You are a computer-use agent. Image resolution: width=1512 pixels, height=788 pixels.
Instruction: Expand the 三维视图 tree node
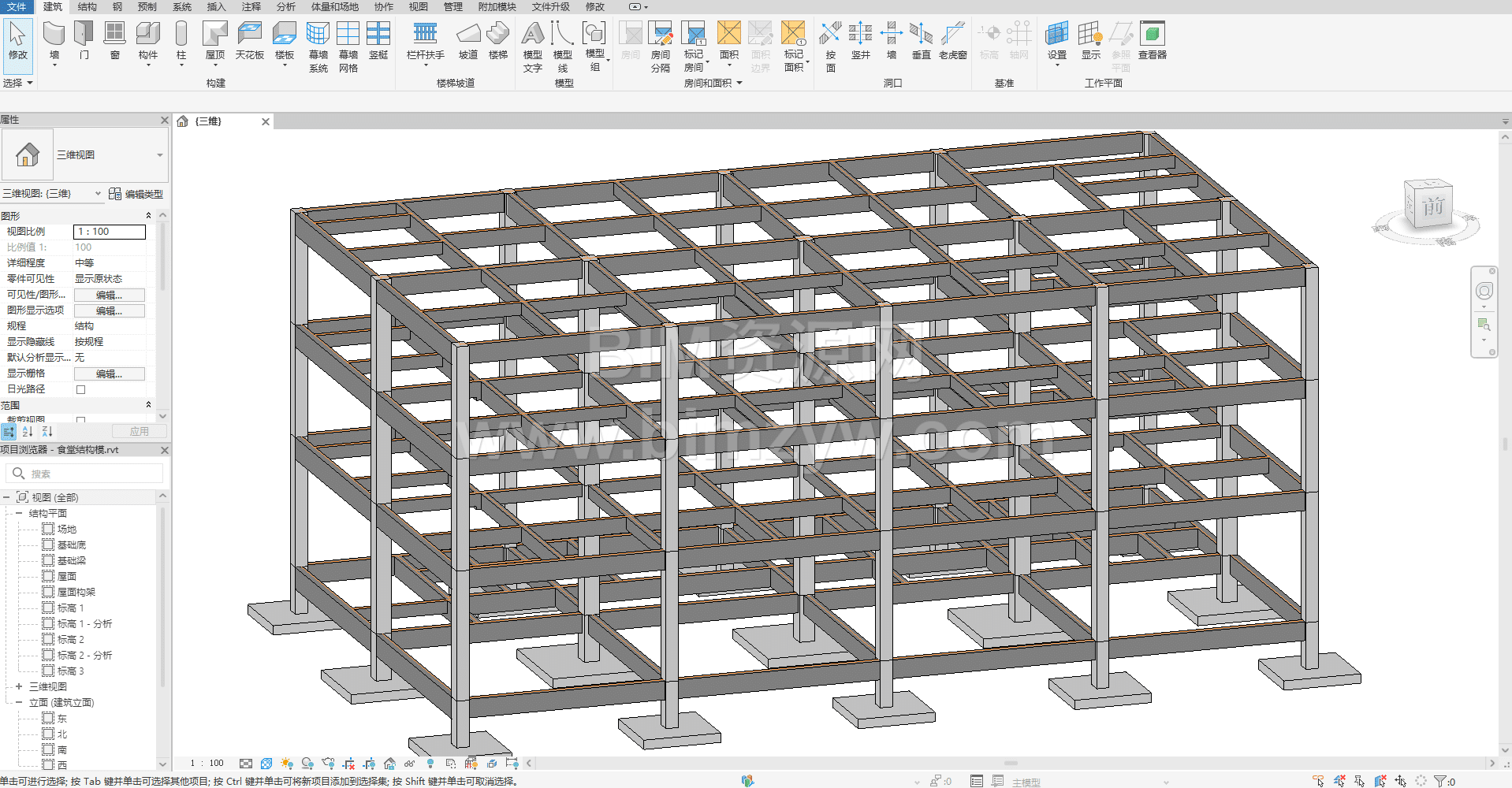(x=19, y=686)
